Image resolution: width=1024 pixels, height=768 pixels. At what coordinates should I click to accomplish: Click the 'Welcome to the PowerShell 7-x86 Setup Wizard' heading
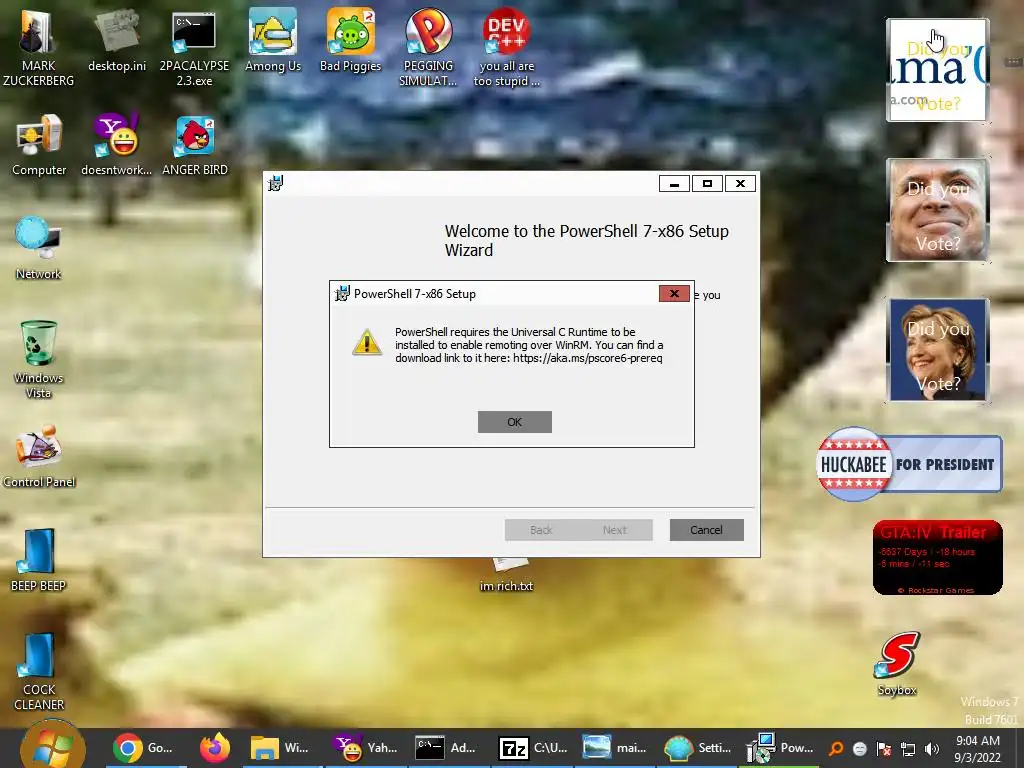pyautogui.click(x=586, y=240)
